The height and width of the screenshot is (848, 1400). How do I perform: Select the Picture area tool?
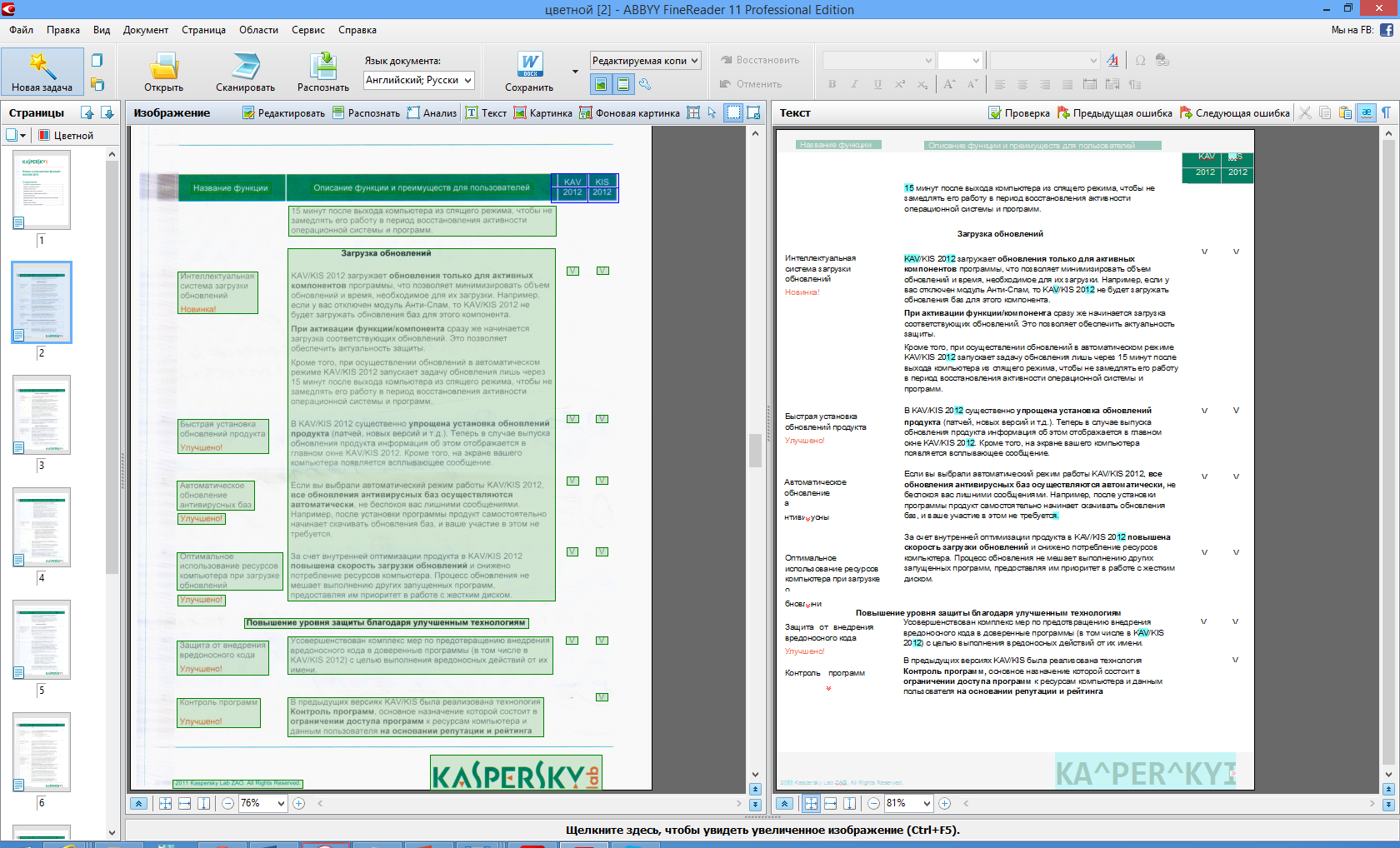coord(542,113)
